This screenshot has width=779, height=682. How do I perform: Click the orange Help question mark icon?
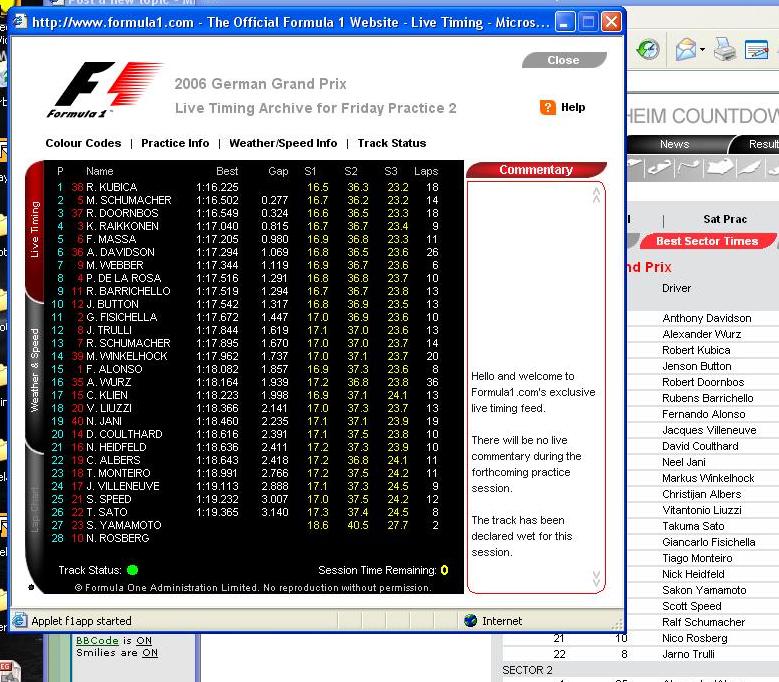click(x=547, y=107)
